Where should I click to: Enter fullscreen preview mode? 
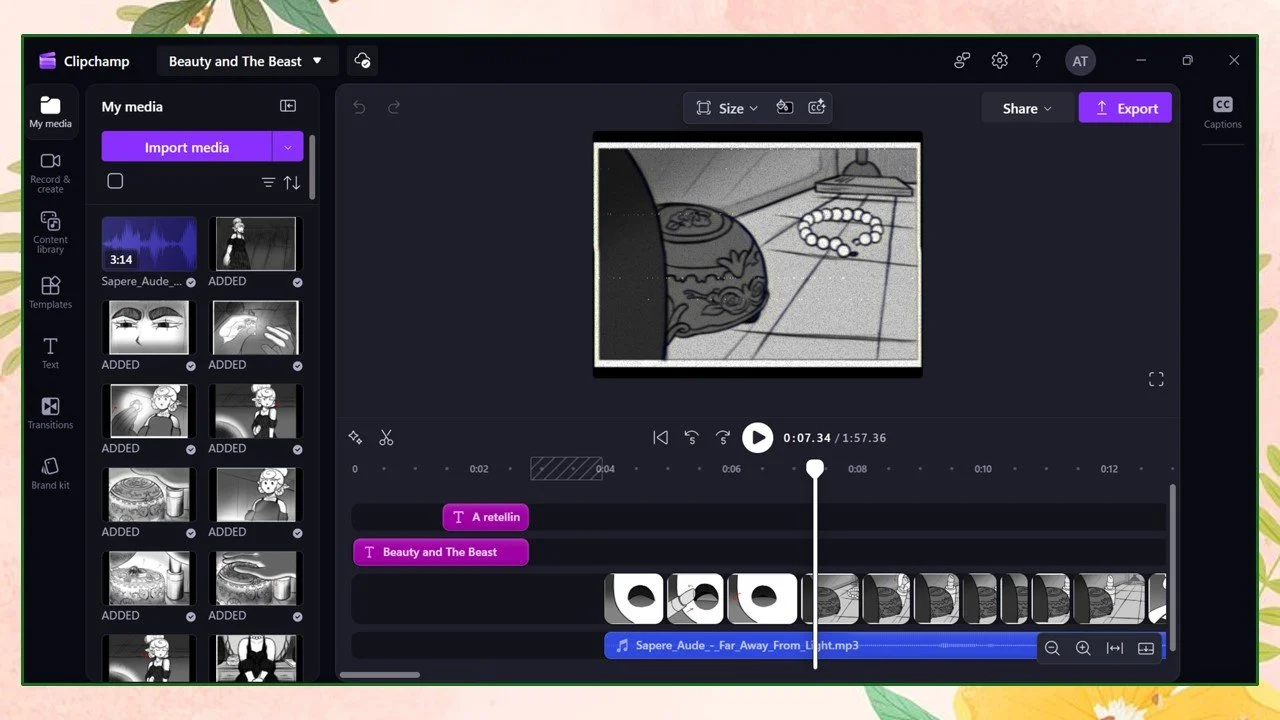point(1156,379)
